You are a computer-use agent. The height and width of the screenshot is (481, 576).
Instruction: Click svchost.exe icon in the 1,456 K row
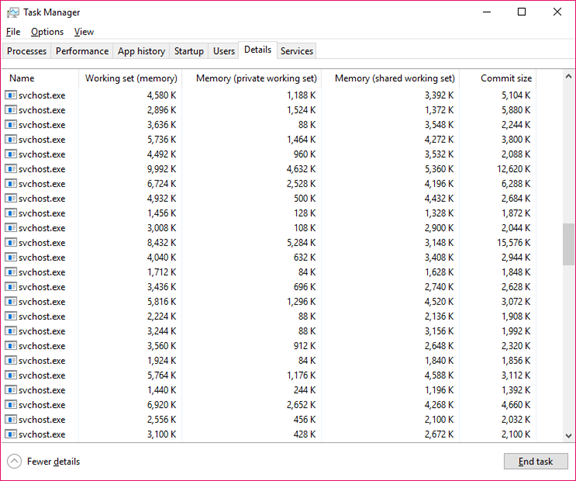click(x=11, y=213)
